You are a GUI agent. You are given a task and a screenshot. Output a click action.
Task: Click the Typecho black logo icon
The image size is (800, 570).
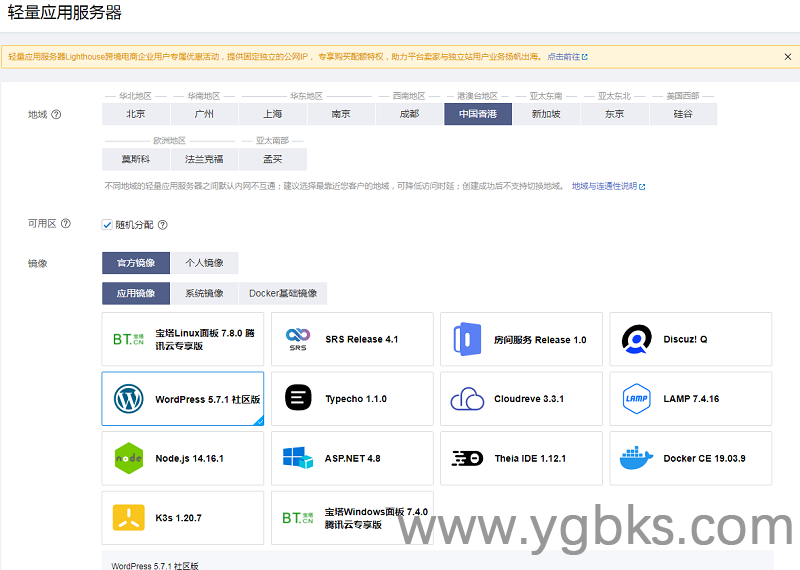click(x=298, y=398)
